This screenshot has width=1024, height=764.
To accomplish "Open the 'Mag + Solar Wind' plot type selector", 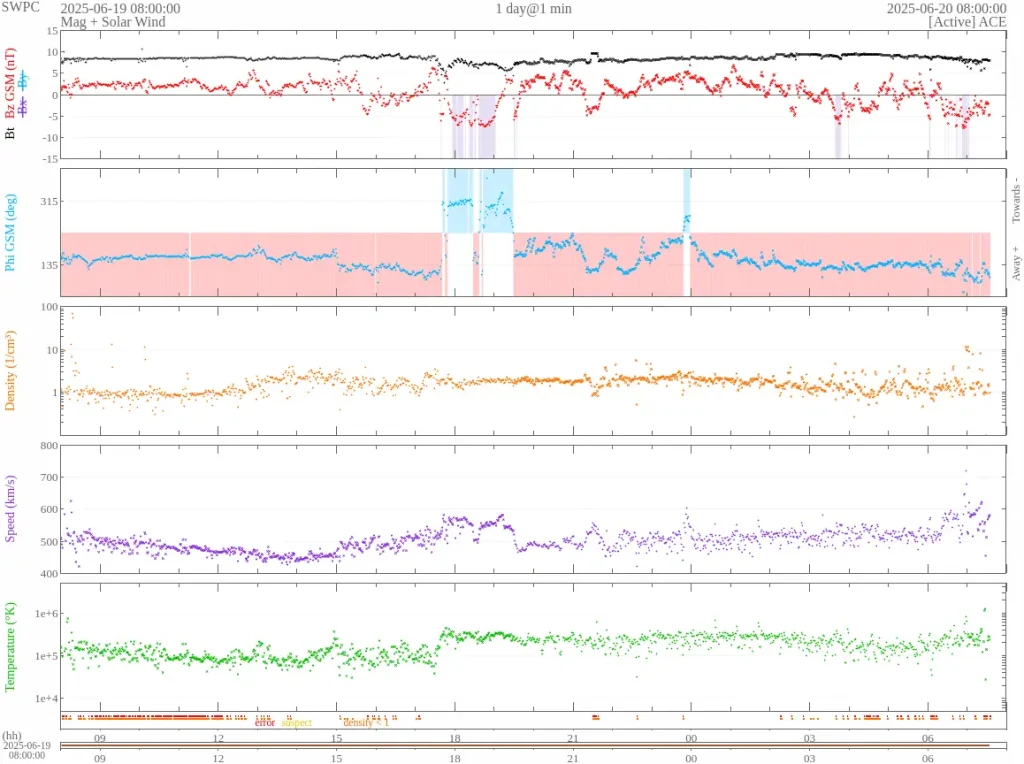I will point(112,21).
